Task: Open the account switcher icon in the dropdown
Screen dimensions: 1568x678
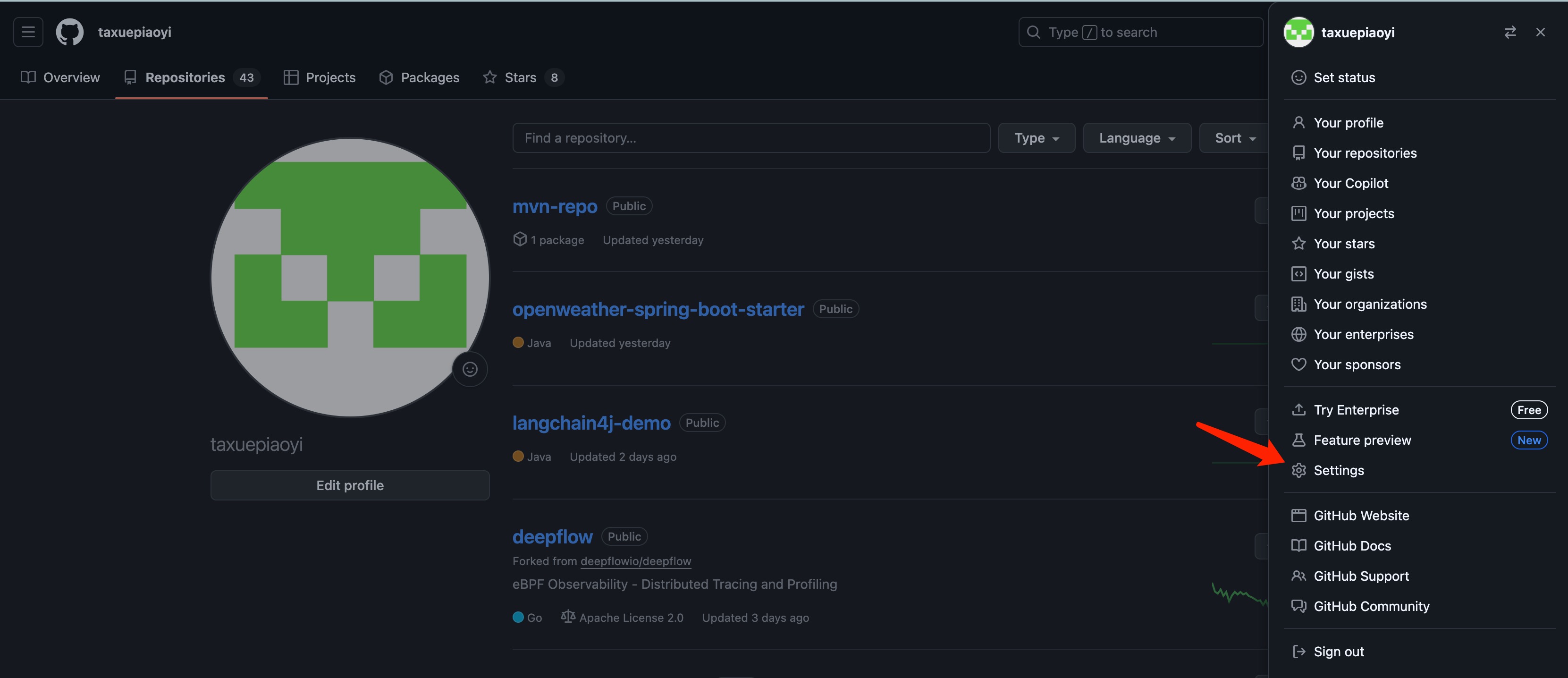Action: 1510,32
